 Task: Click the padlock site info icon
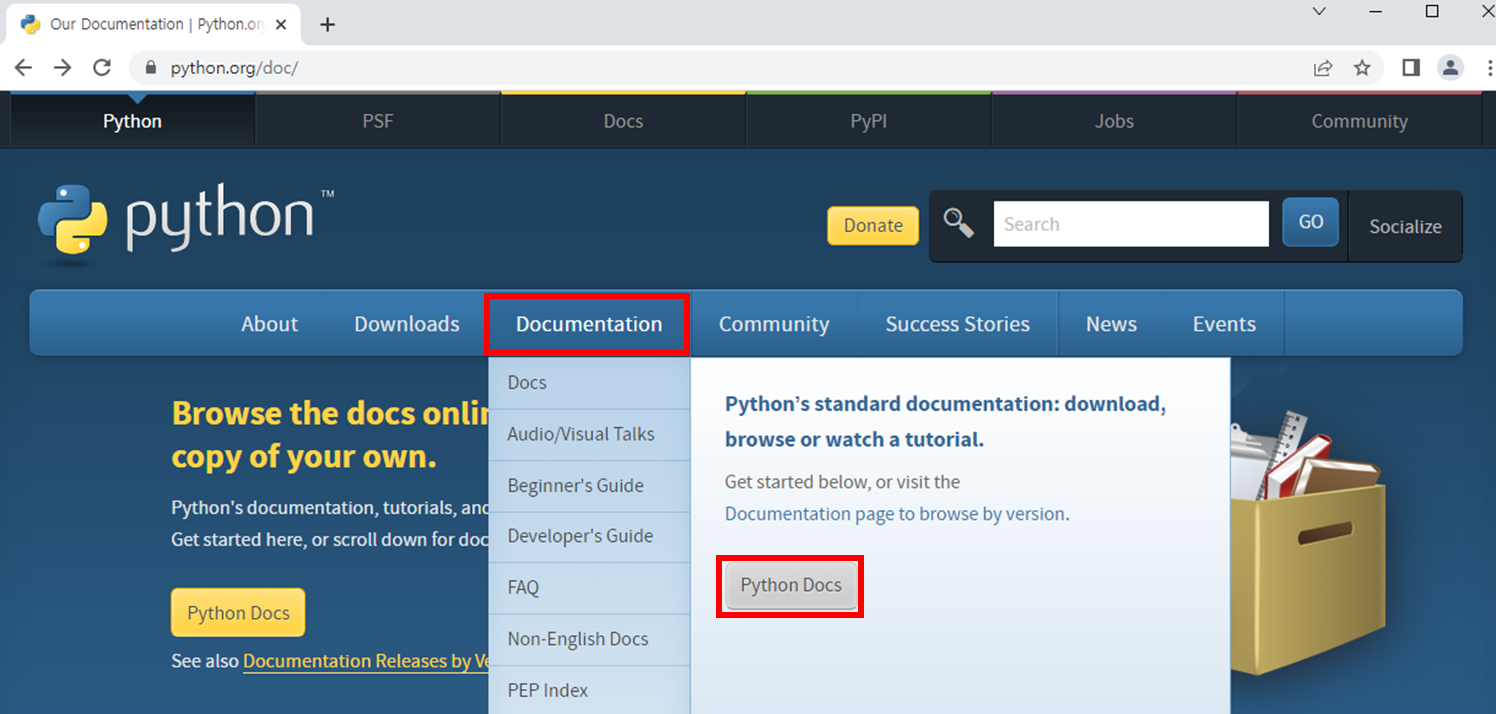pos(152,68)
